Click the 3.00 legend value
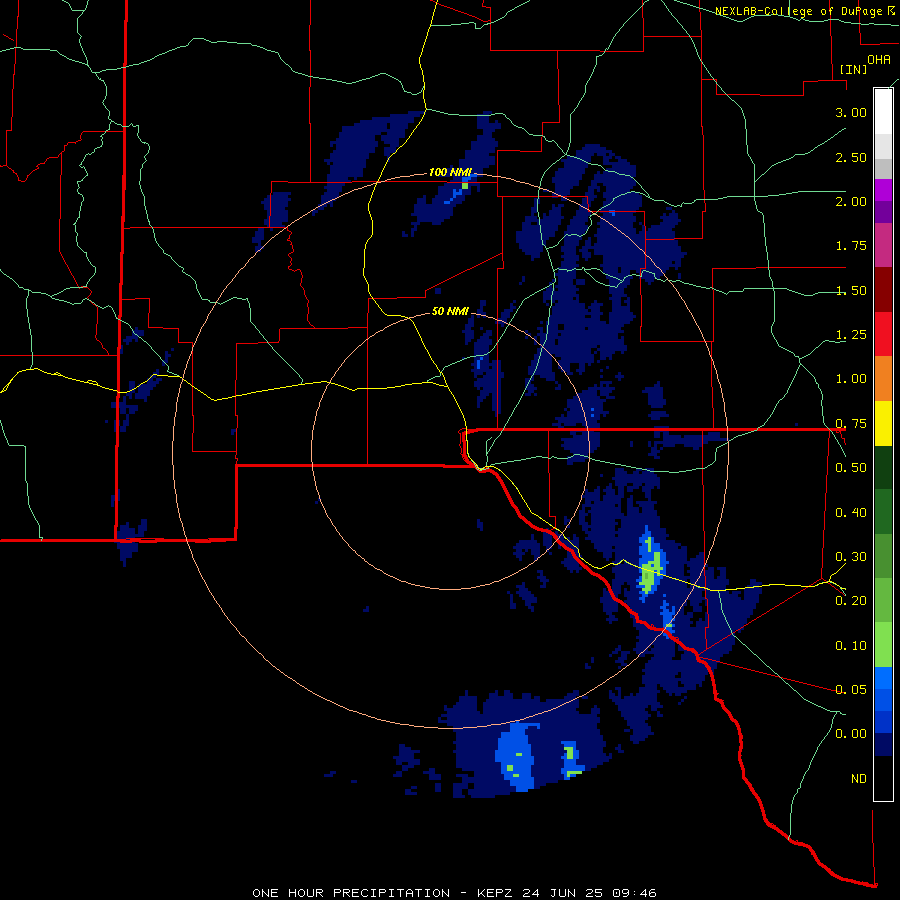The height and width of the screenshot is (900, 900). click(851, 112)
